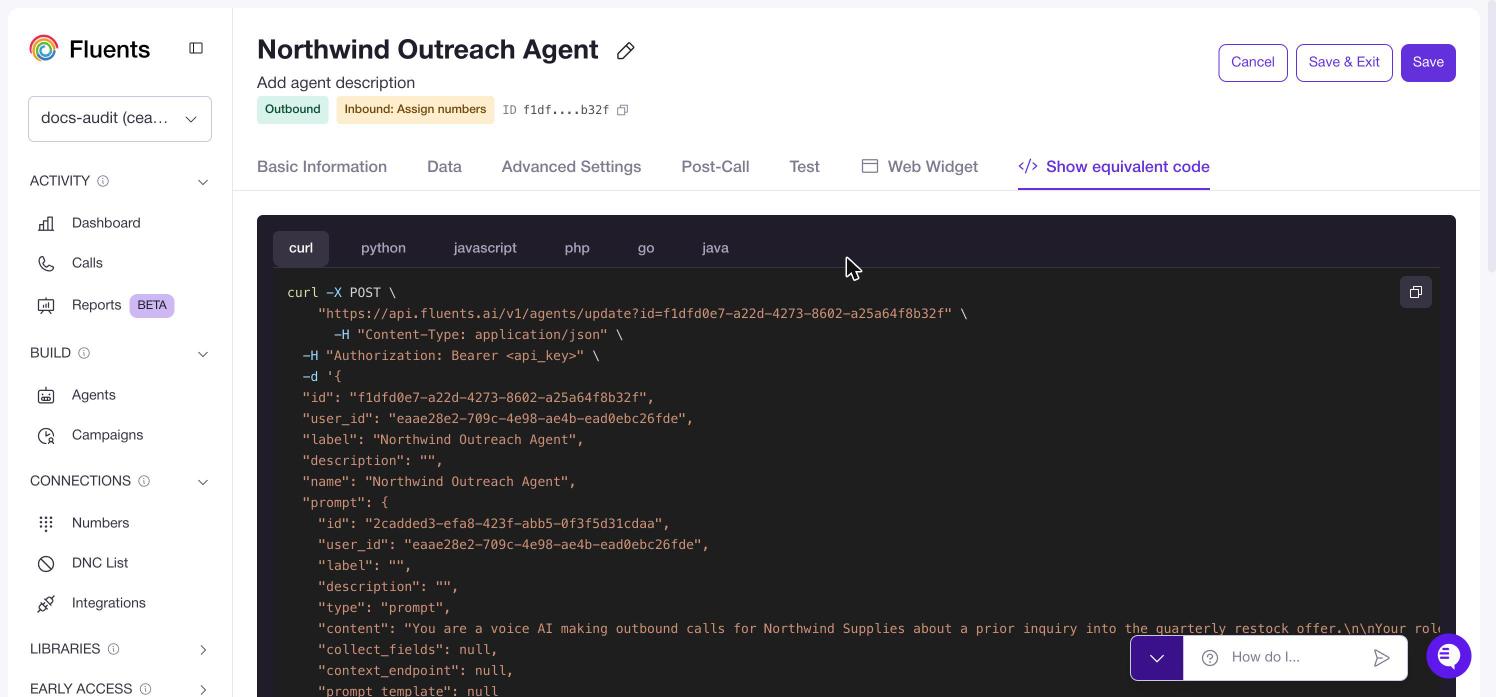Click the help question mark icon
This screenshot has width=1496, height=697.
(x=1210, y=657)
